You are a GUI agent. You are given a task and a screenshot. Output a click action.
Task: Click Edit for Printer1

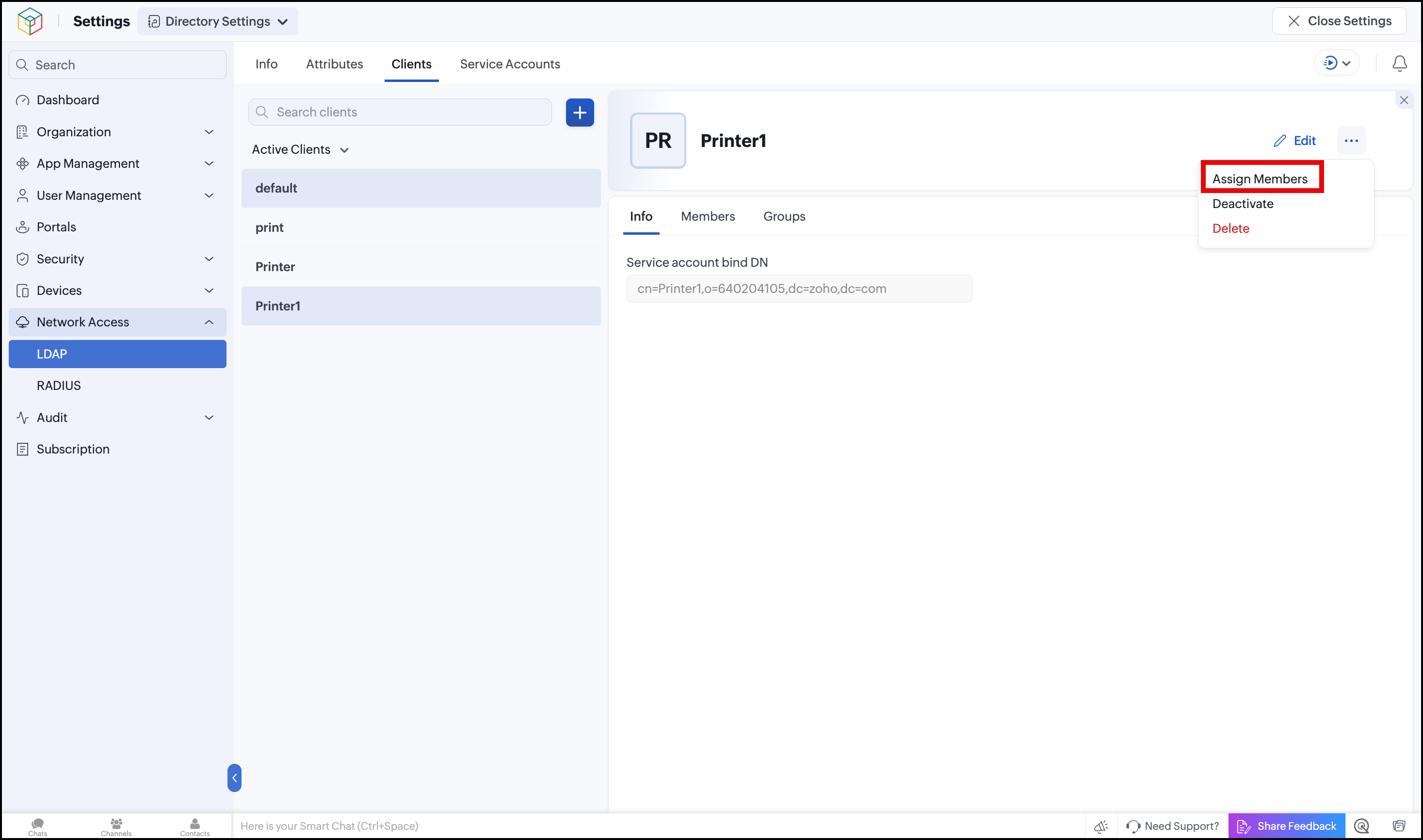click(1294, 140)
